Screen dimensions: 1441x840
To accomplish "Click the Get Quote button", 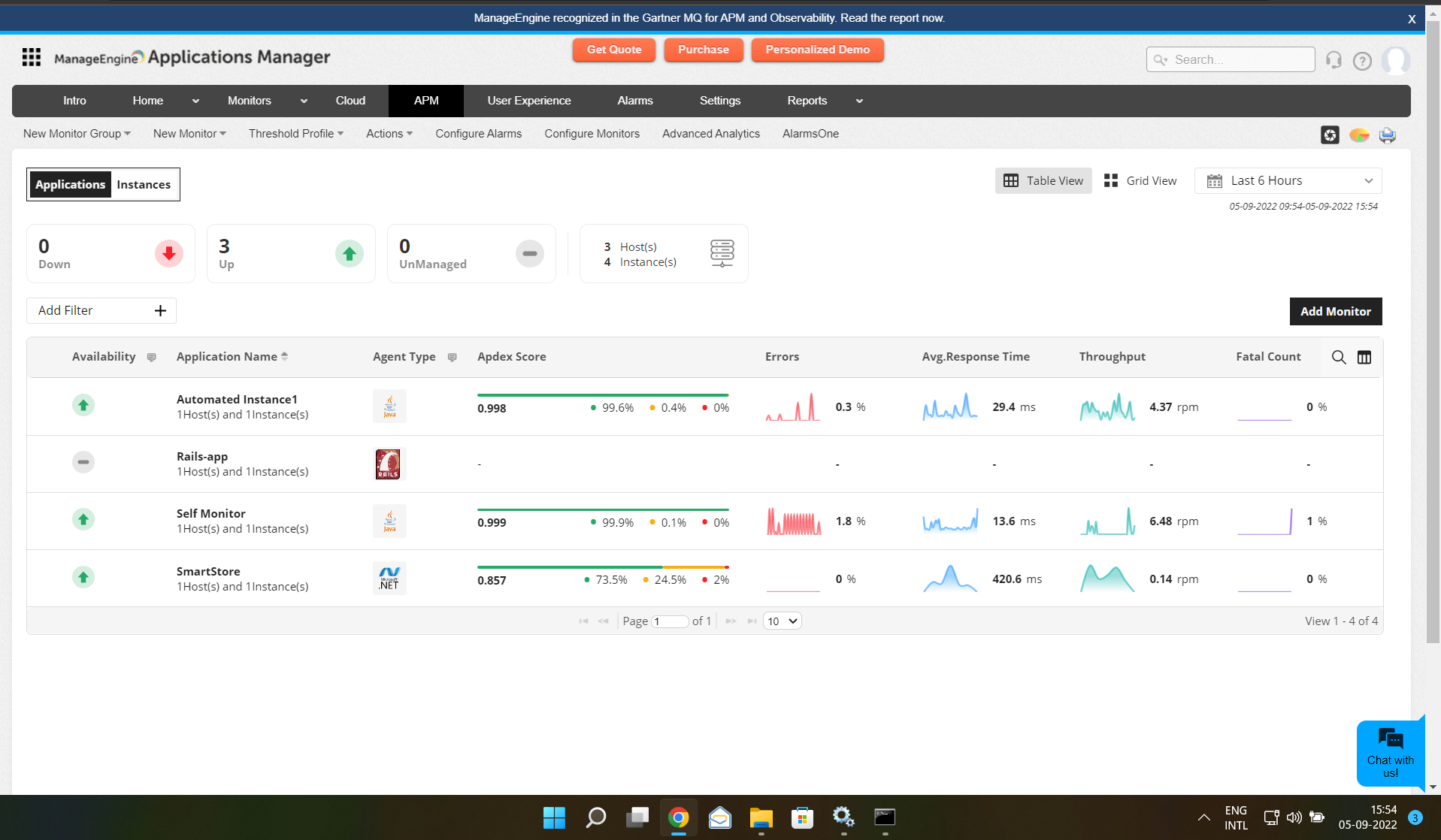I will 614,50.
